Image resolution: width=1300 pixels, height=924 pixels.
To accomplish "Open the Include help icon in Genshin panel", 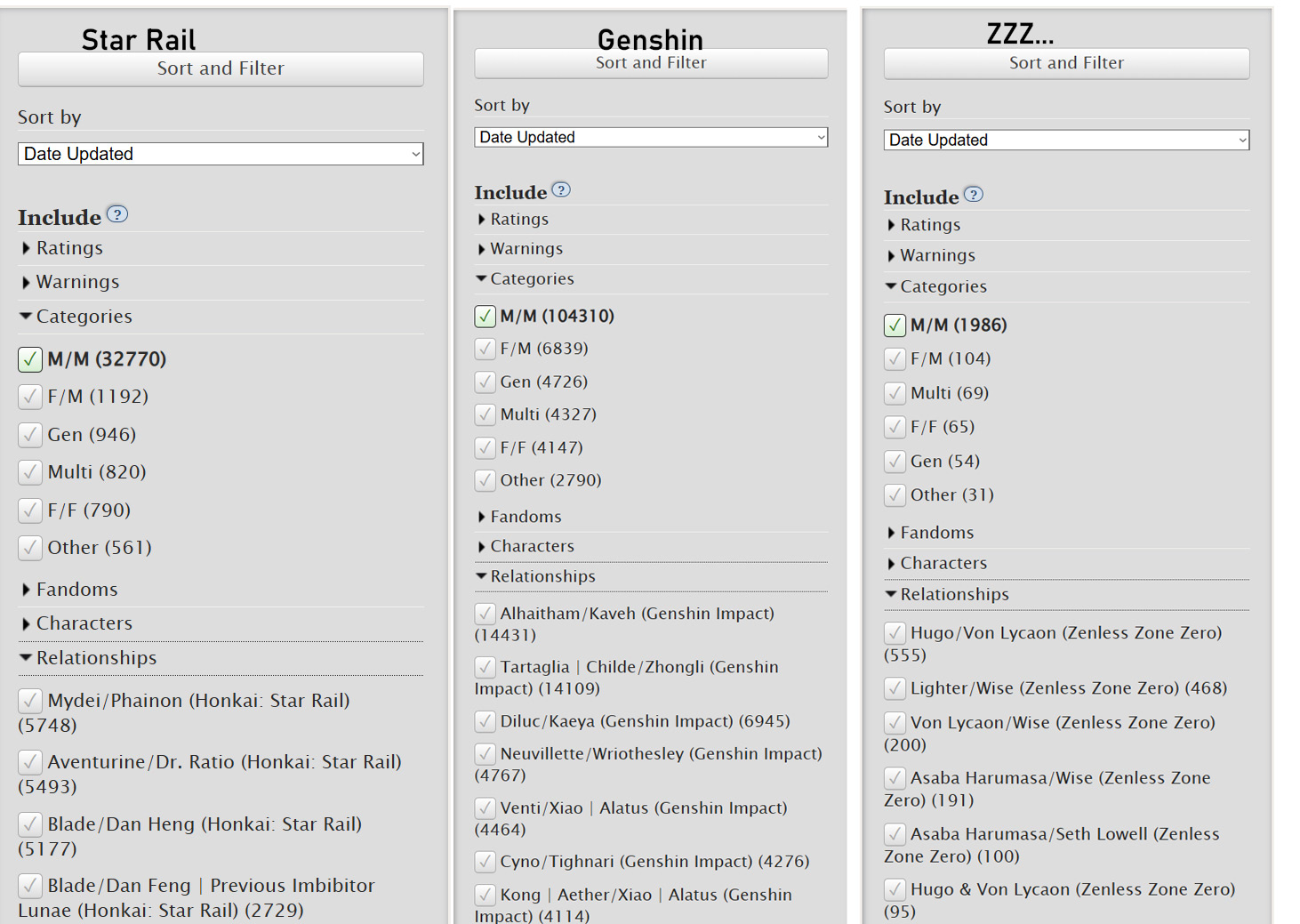I will click(x=561, y=189).
